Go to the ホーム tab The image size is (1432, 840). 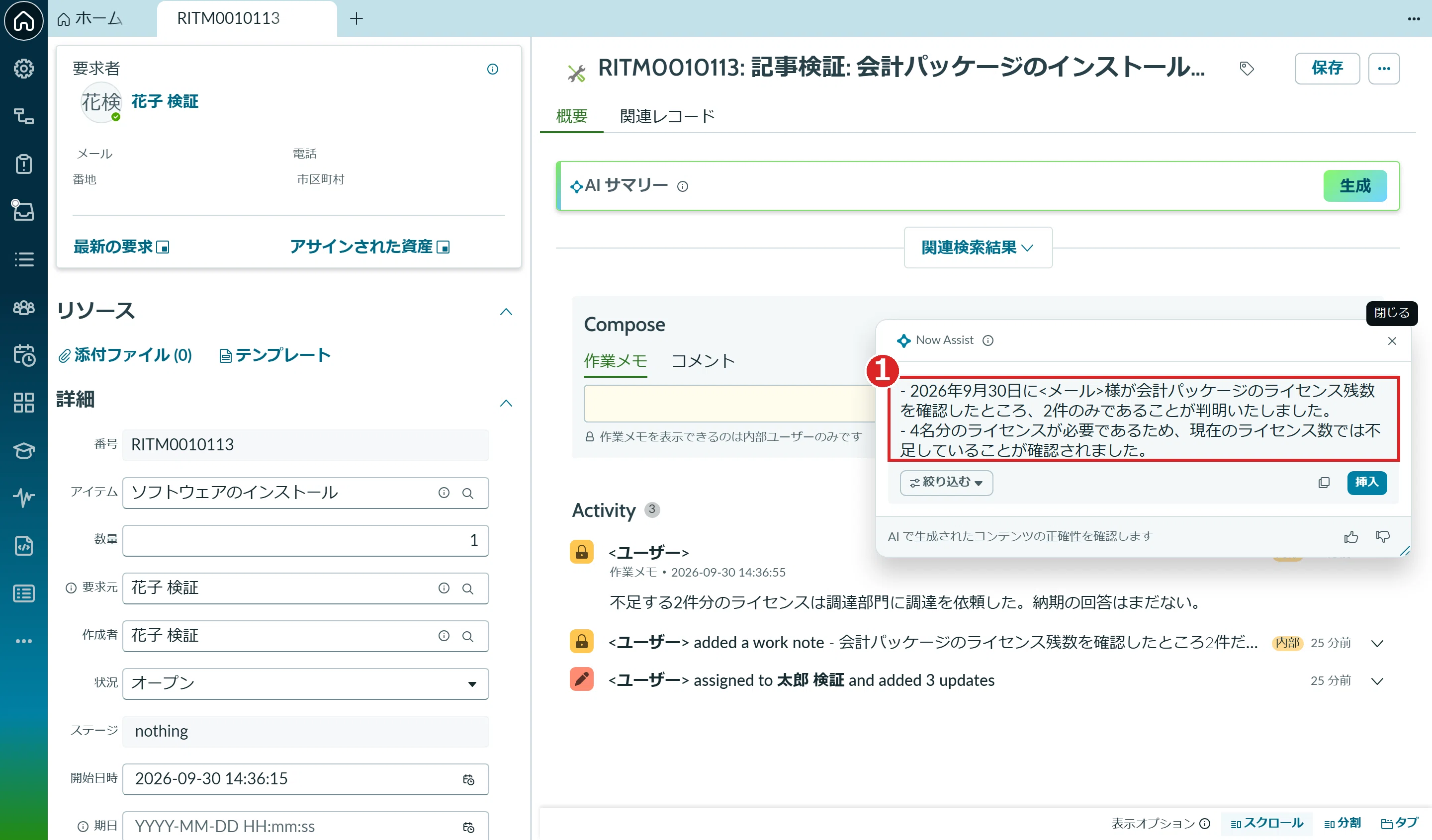point(91,19)
